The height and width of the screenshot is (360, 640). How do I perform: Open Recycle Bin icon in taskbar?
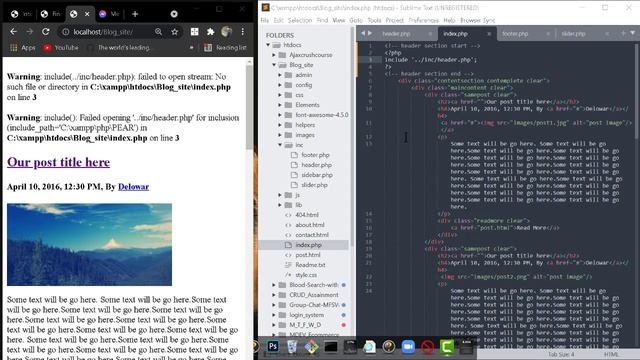(x=292, y=347)
